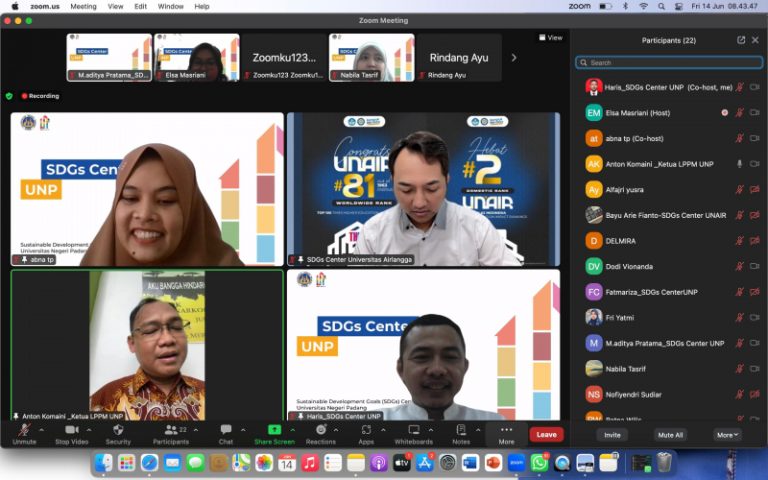Open Safari in the Dock
Screen dimensions: 768x480
tap(149, 463)
